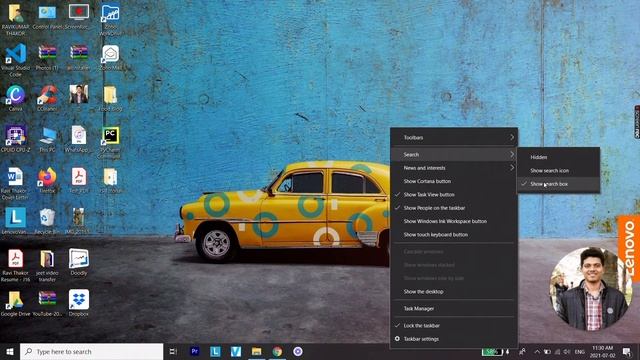Open File Explorer from the taskbar
The height and width of the screenshot is (360, 640).
pos(256,351)
